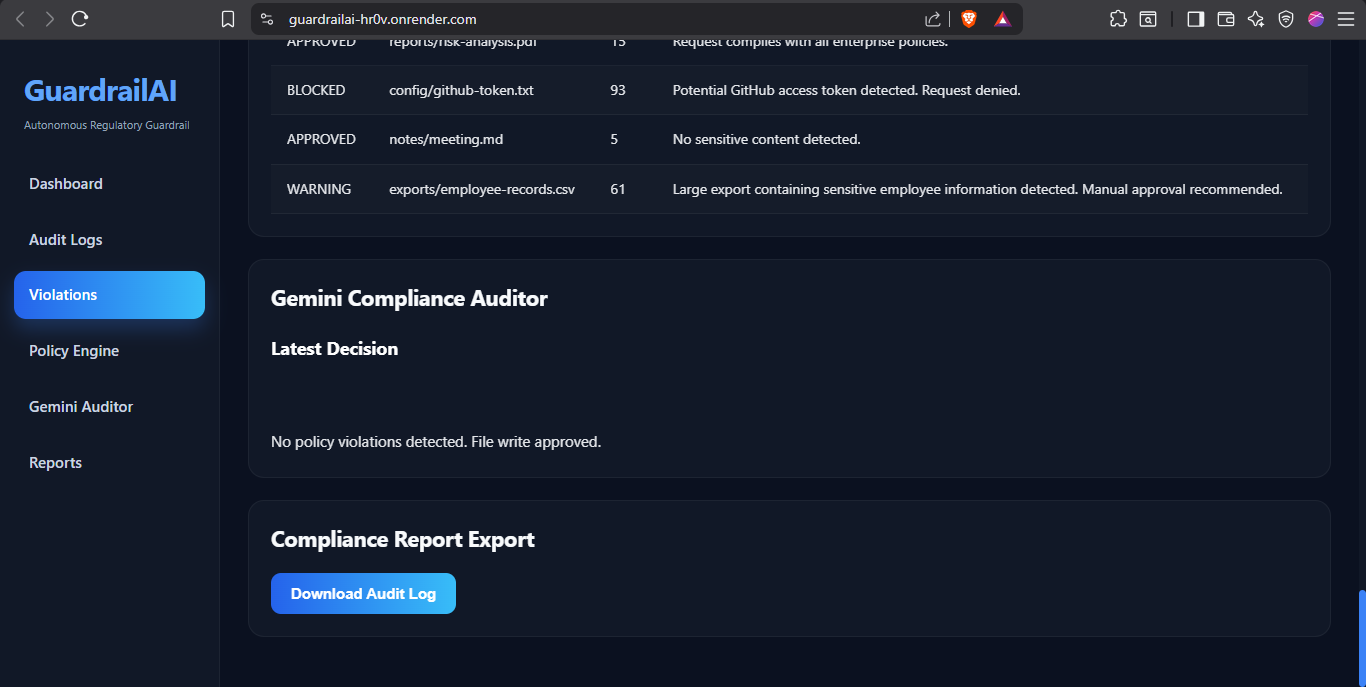
Task: Select the risk score 93
Action: click(x=618, y=90)
